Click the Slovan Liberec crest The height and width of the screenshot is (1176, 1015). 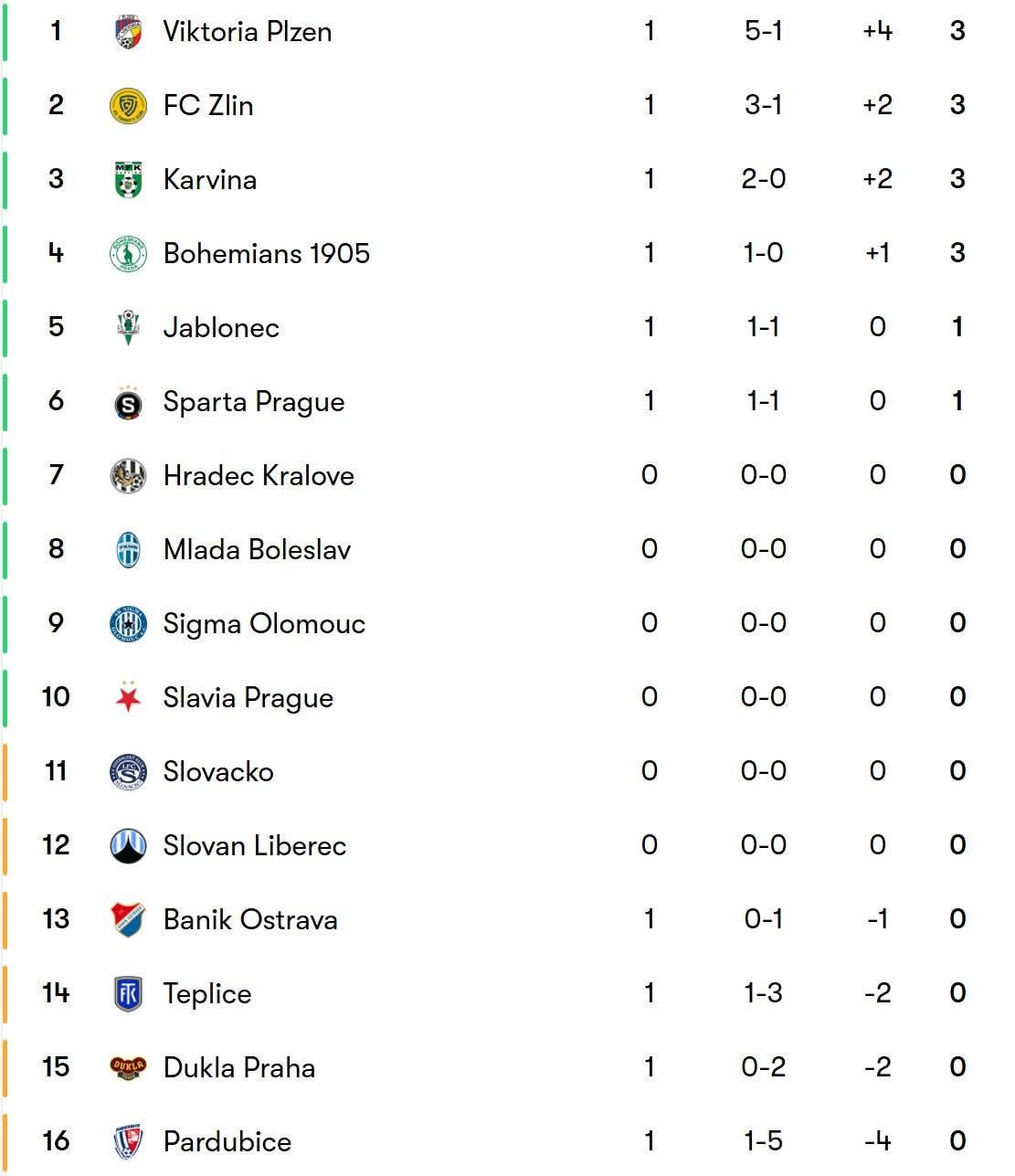click(x=128, y=846)
